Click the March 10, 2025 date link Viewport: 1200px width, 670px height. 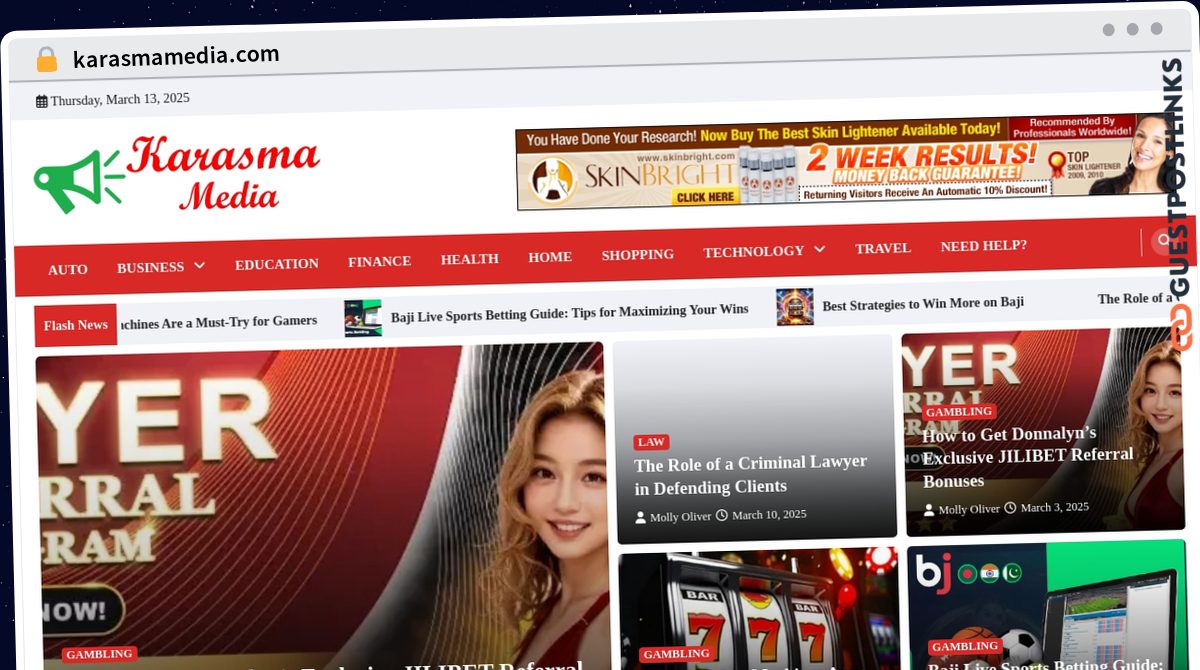pyautogui.click(x=769, y=515)
